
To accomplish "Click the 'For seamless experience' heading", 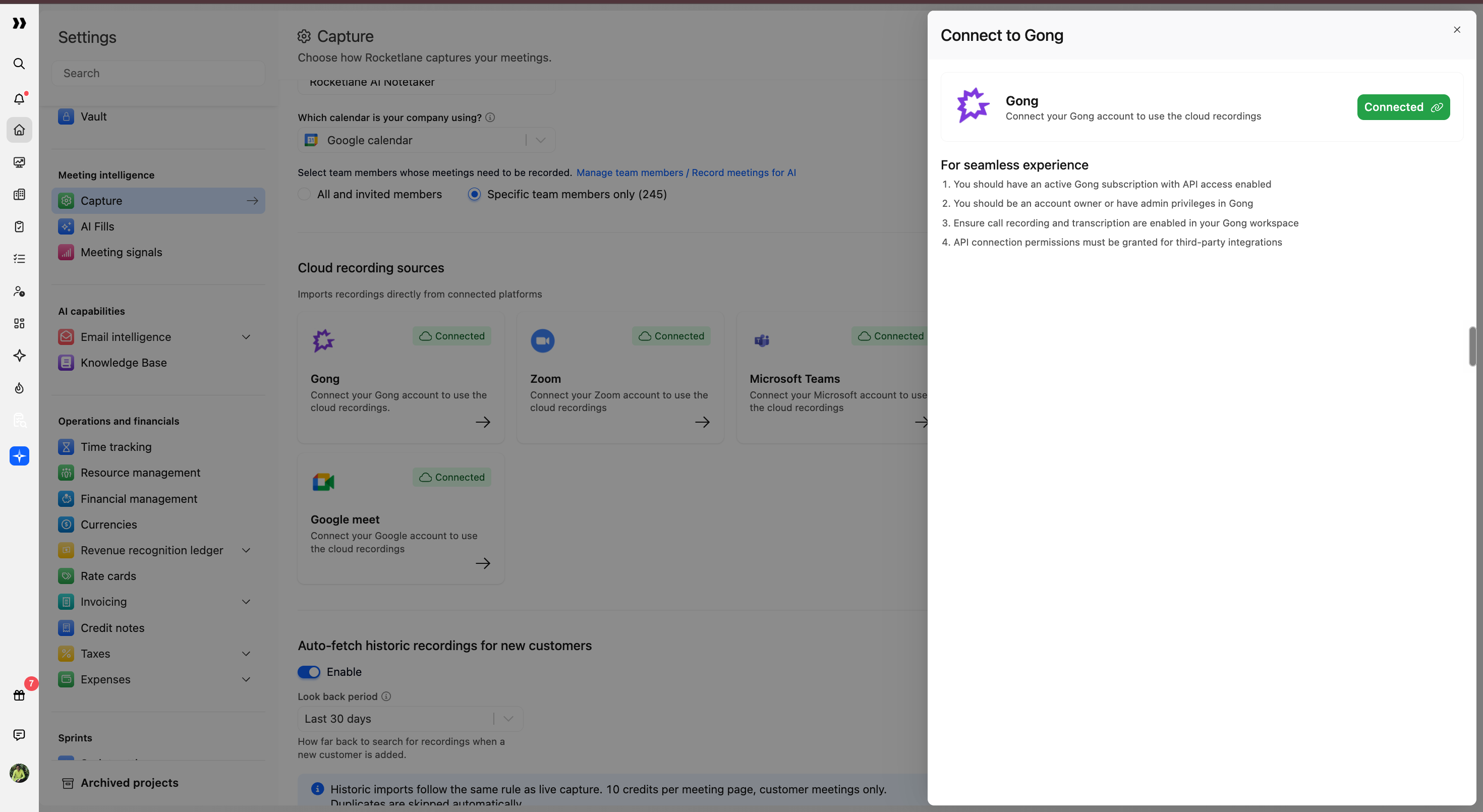I will tap(1014, 165).
